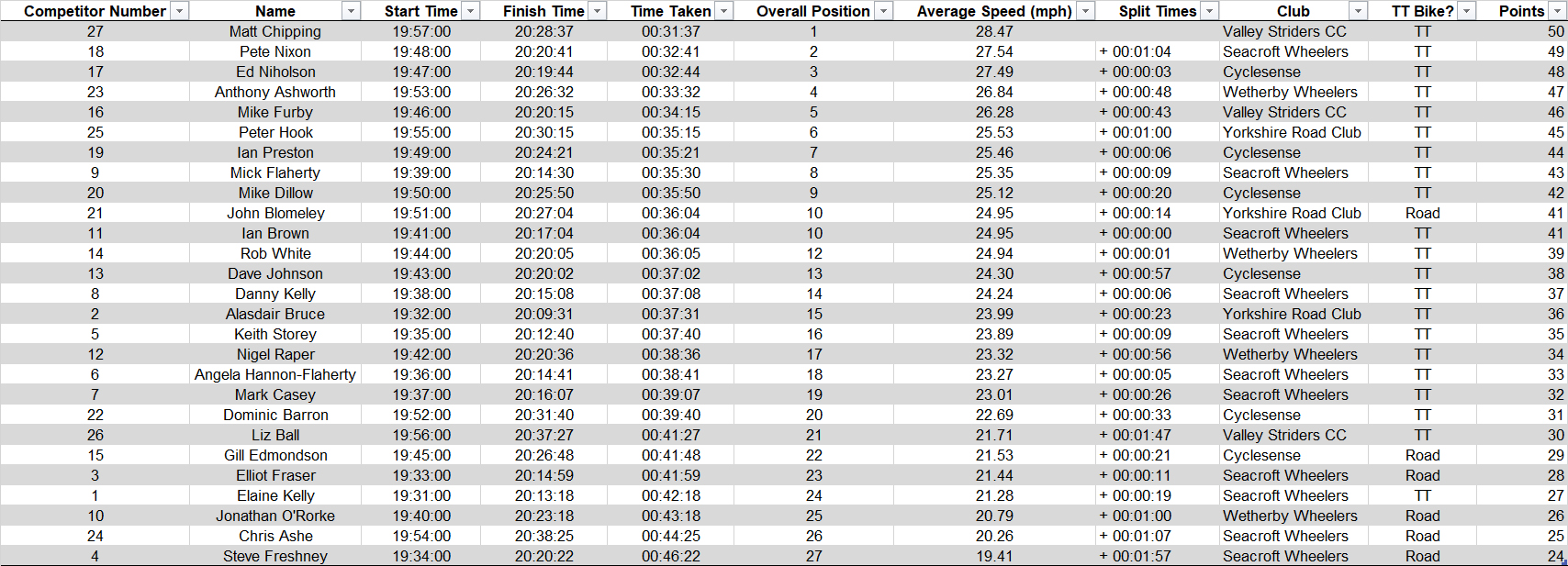This screenshot has width=1568, height=566.
Task: Expand the Start Time filter arrow
Action: [470, 11]
